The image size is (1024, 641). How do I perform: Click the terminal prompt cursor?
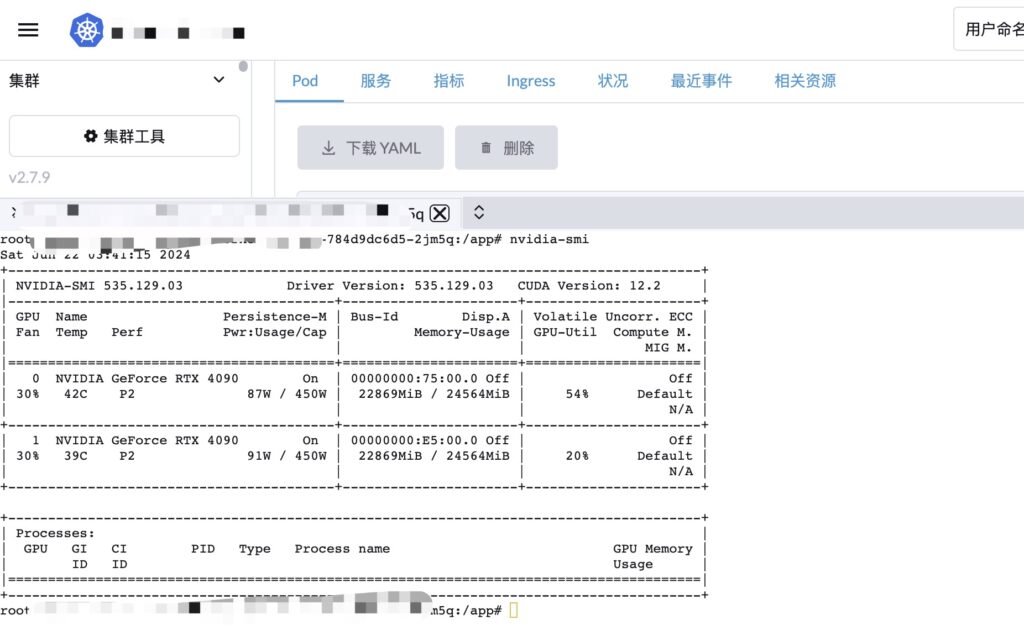tap(513, 610)
